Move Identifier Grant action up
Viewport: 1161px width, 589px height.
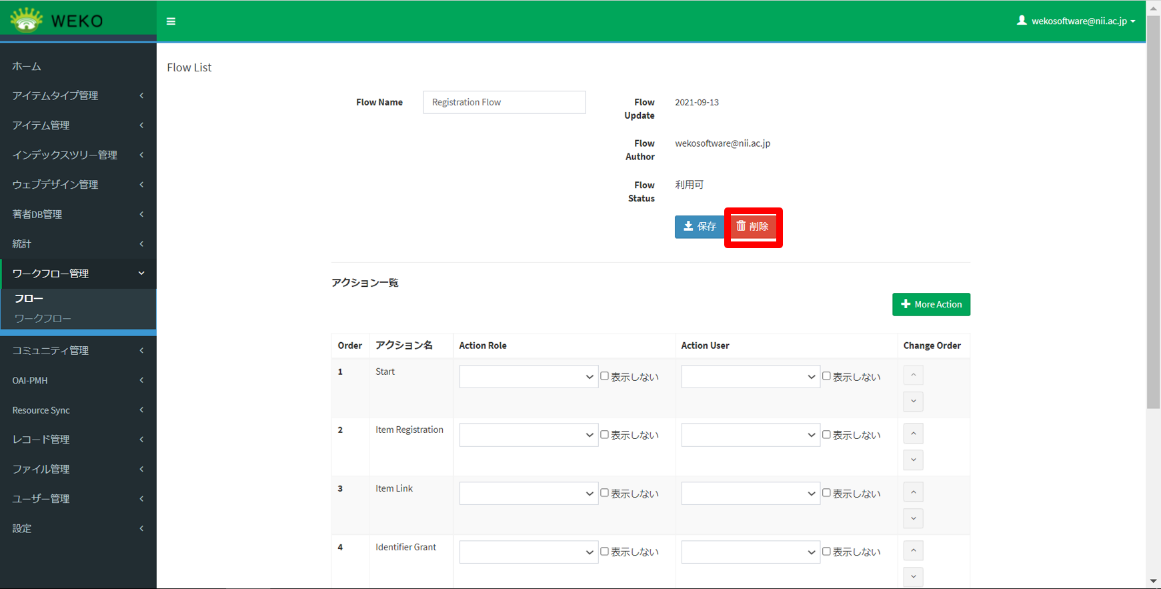913,551
